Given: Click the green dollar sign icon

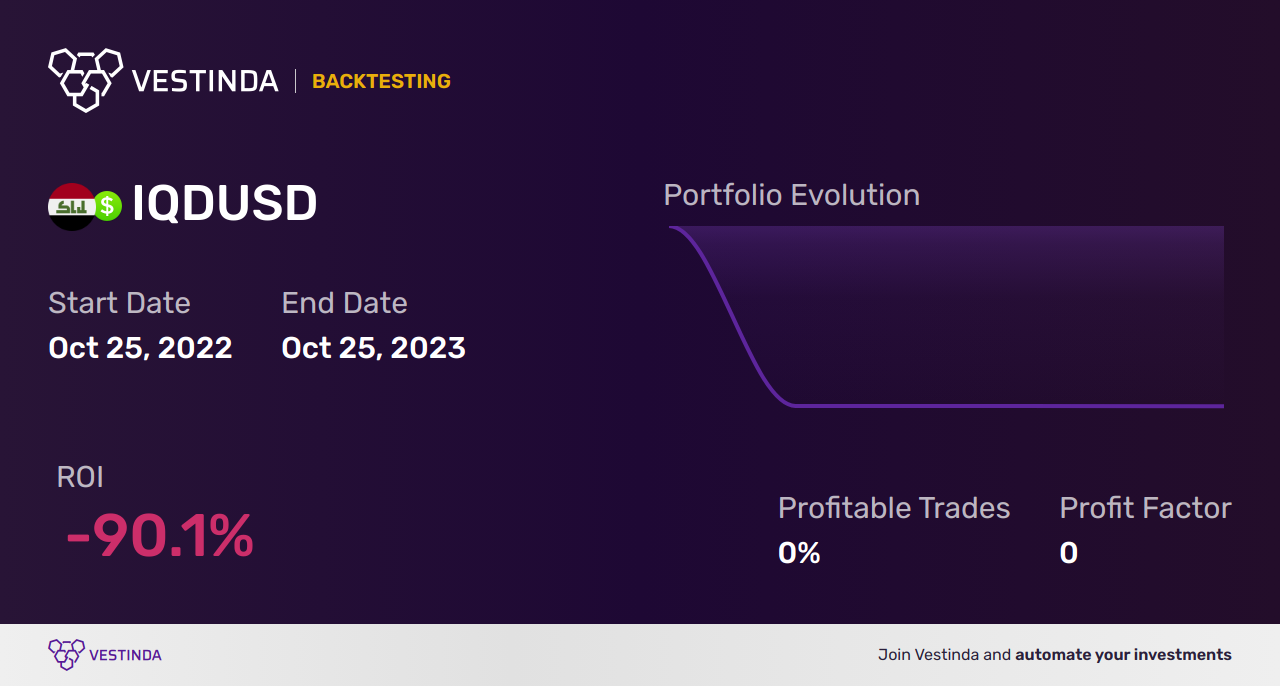Looking at the screenshot, I should pos(107,206).
